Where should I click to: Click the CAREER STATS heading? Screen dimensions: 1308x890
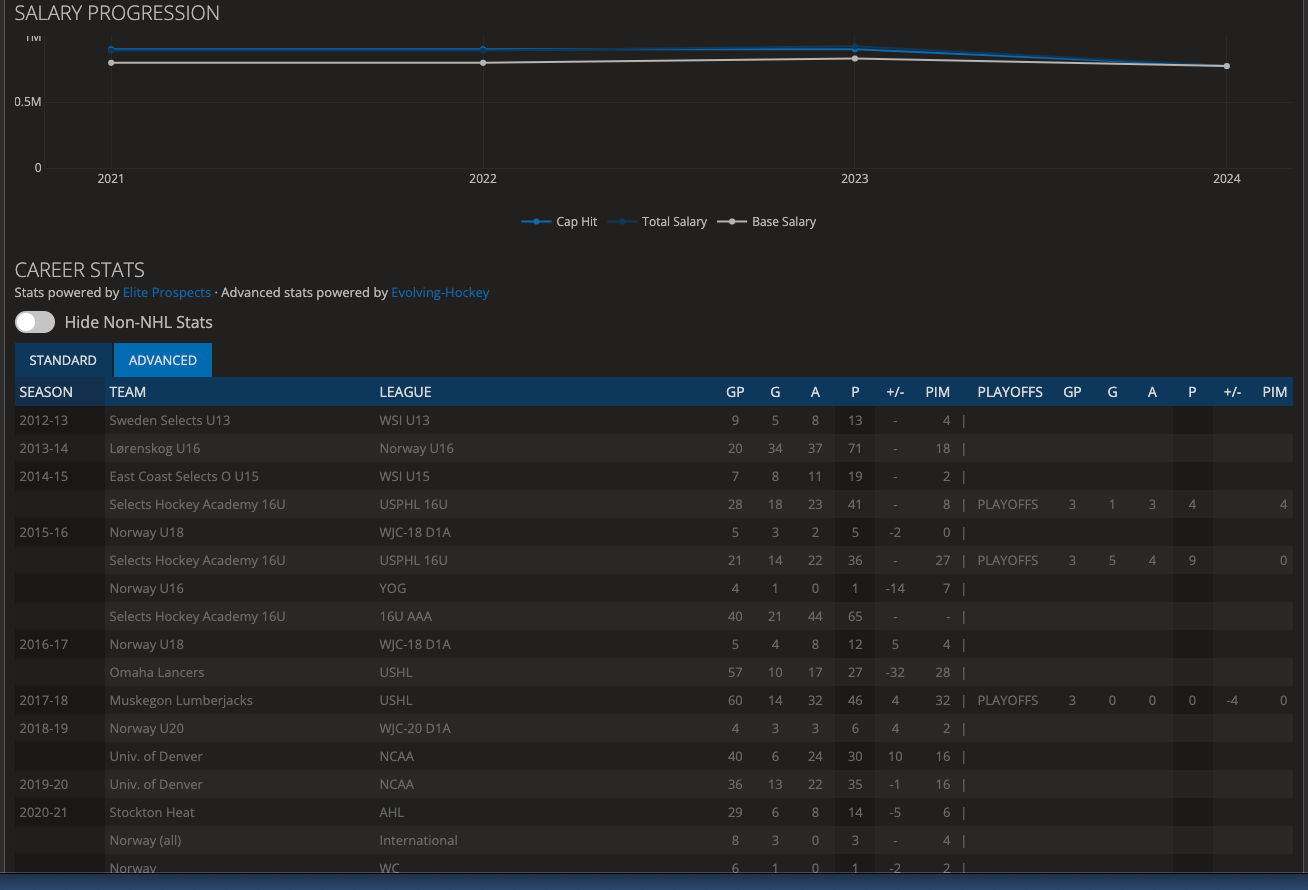80,270
